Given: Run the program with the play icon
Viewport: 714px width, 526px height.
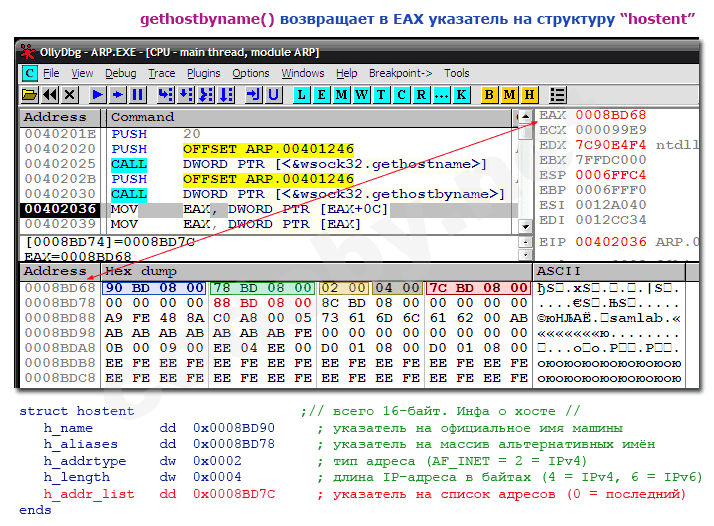Looking at the screenshot, I should click(x=97, y=94).
